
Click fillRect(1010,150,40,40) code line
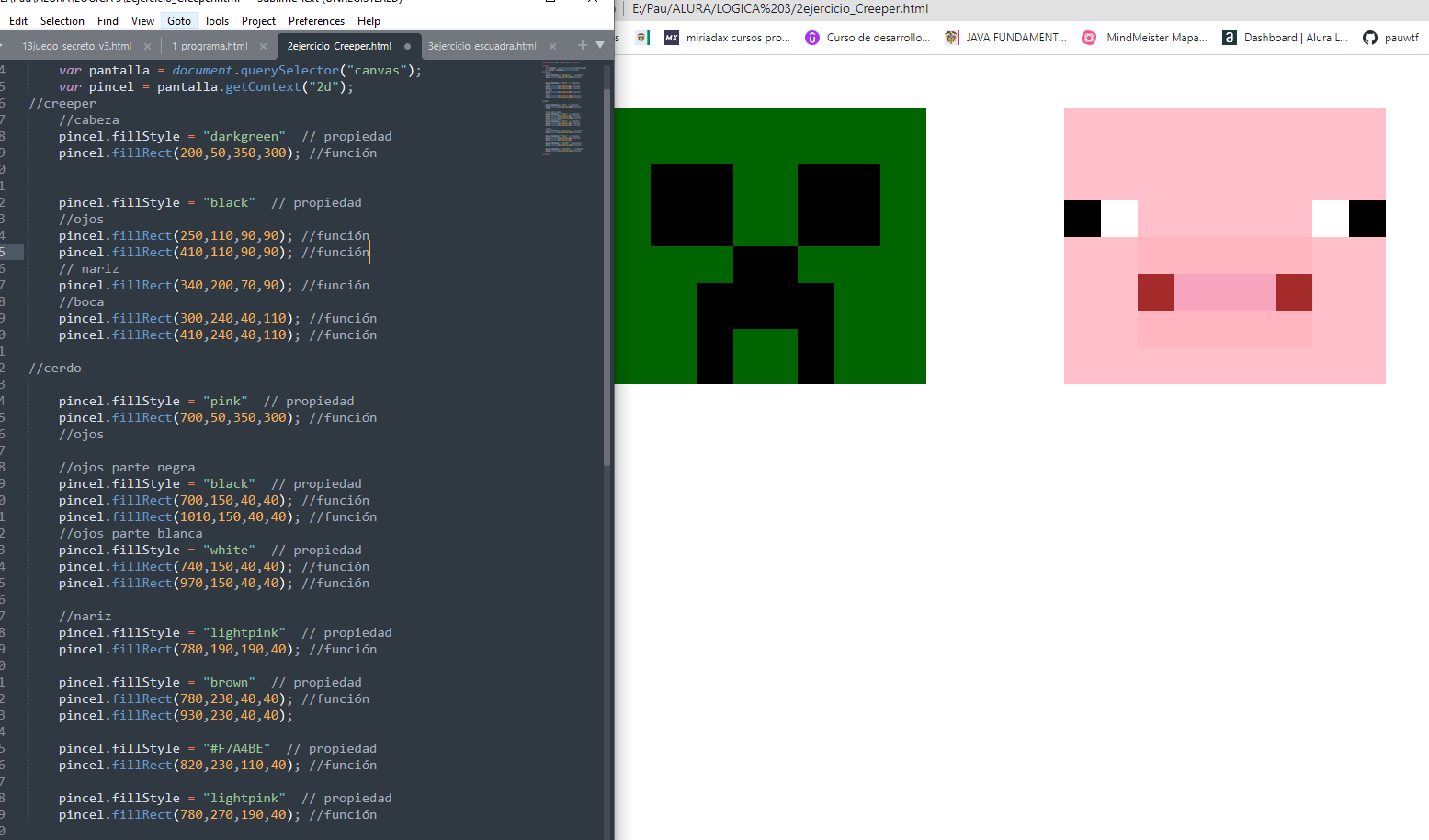point(218,516)
